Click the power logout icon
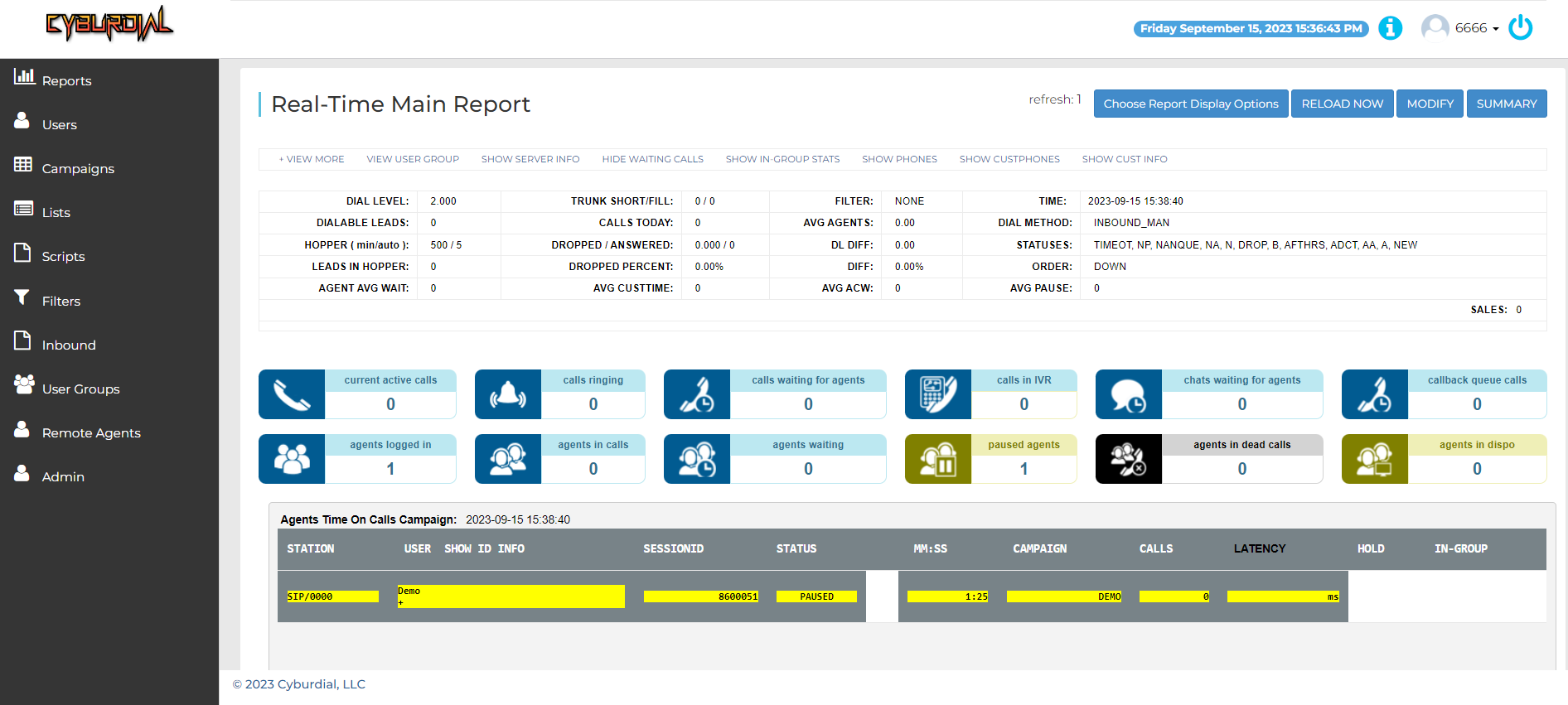The width and height of the screenshot is (1568, 705). click(1520, 27)
